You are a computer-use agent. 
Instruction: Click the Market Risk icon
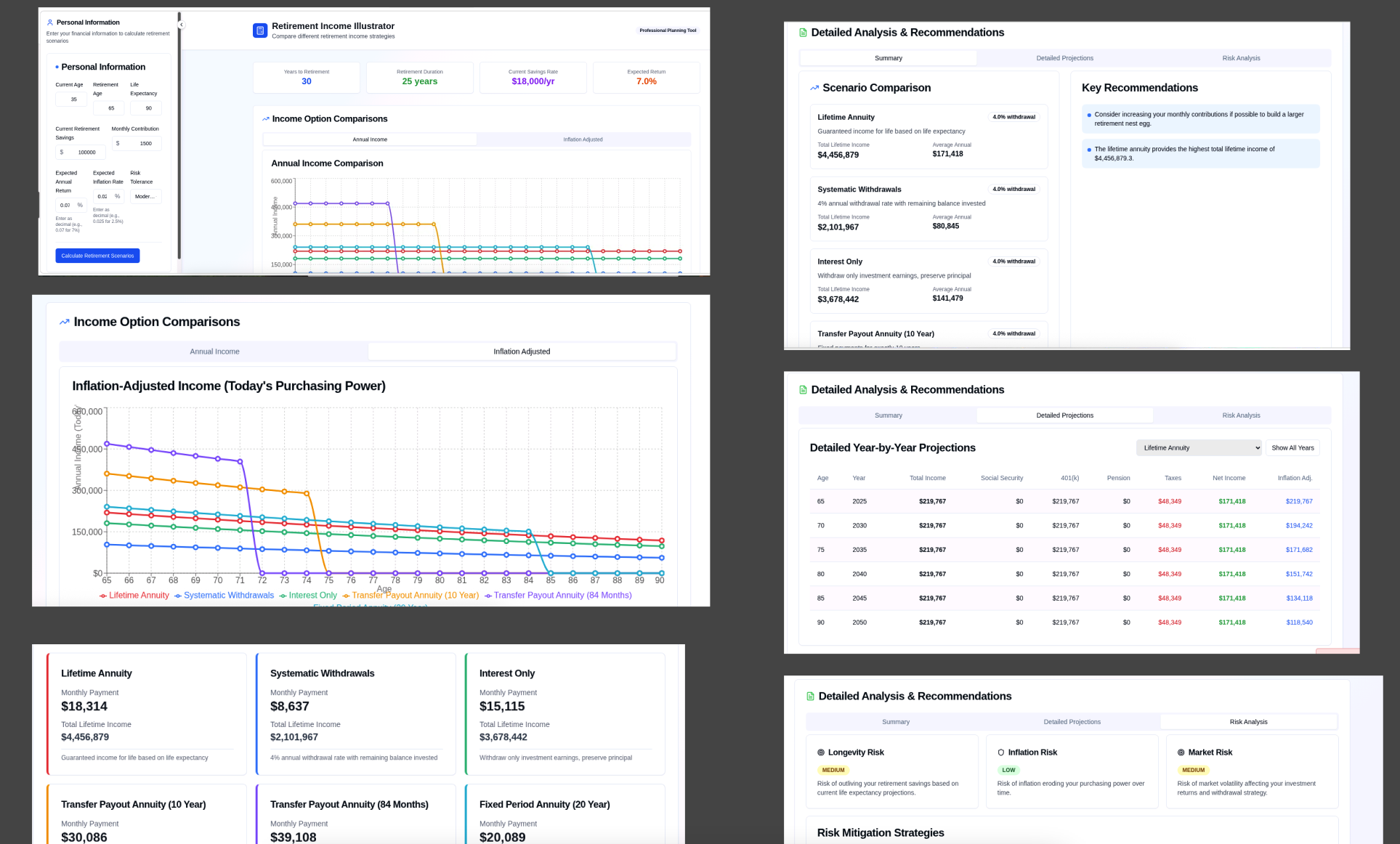click(1181, 752)
